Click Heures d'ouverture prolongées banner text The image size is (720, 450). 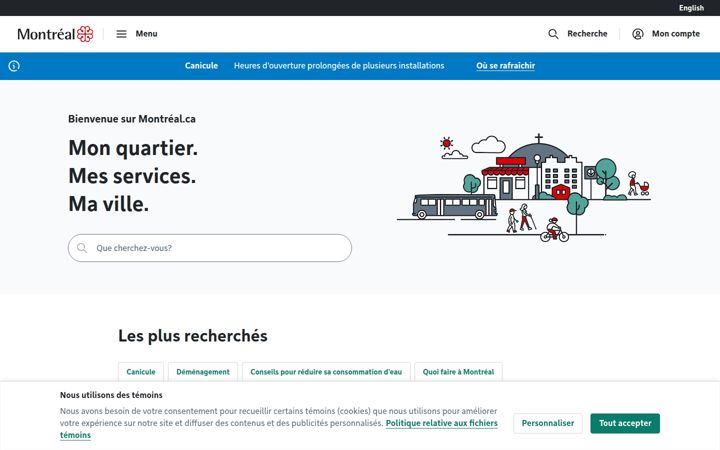click(339, 66)
